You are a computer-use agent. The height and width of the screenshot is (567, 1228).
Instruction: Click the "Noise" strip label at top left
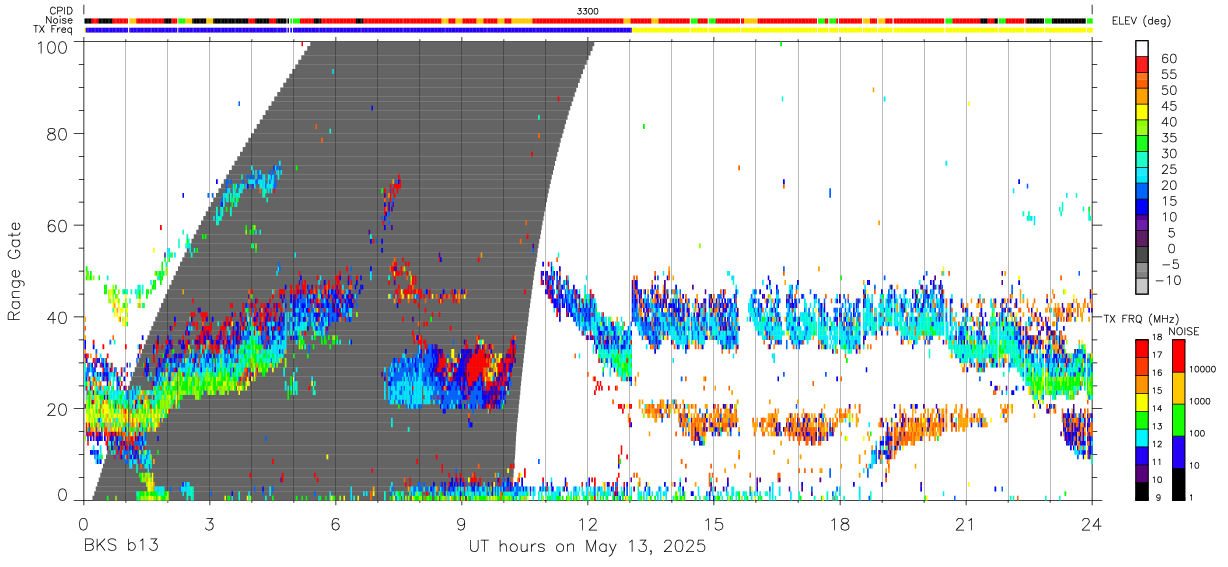point(61,20)
